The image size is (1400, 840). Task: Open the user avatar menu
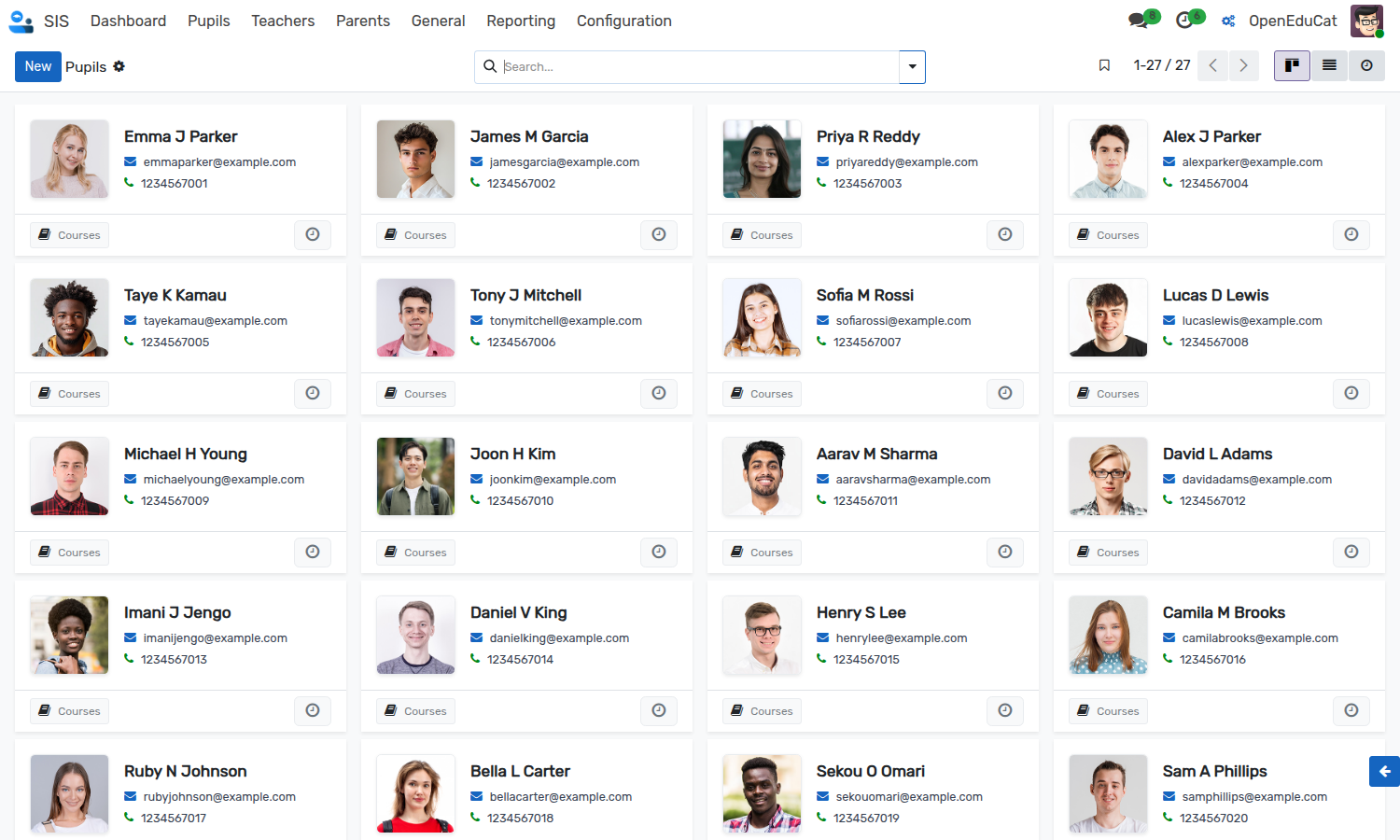click(1366, 21)
